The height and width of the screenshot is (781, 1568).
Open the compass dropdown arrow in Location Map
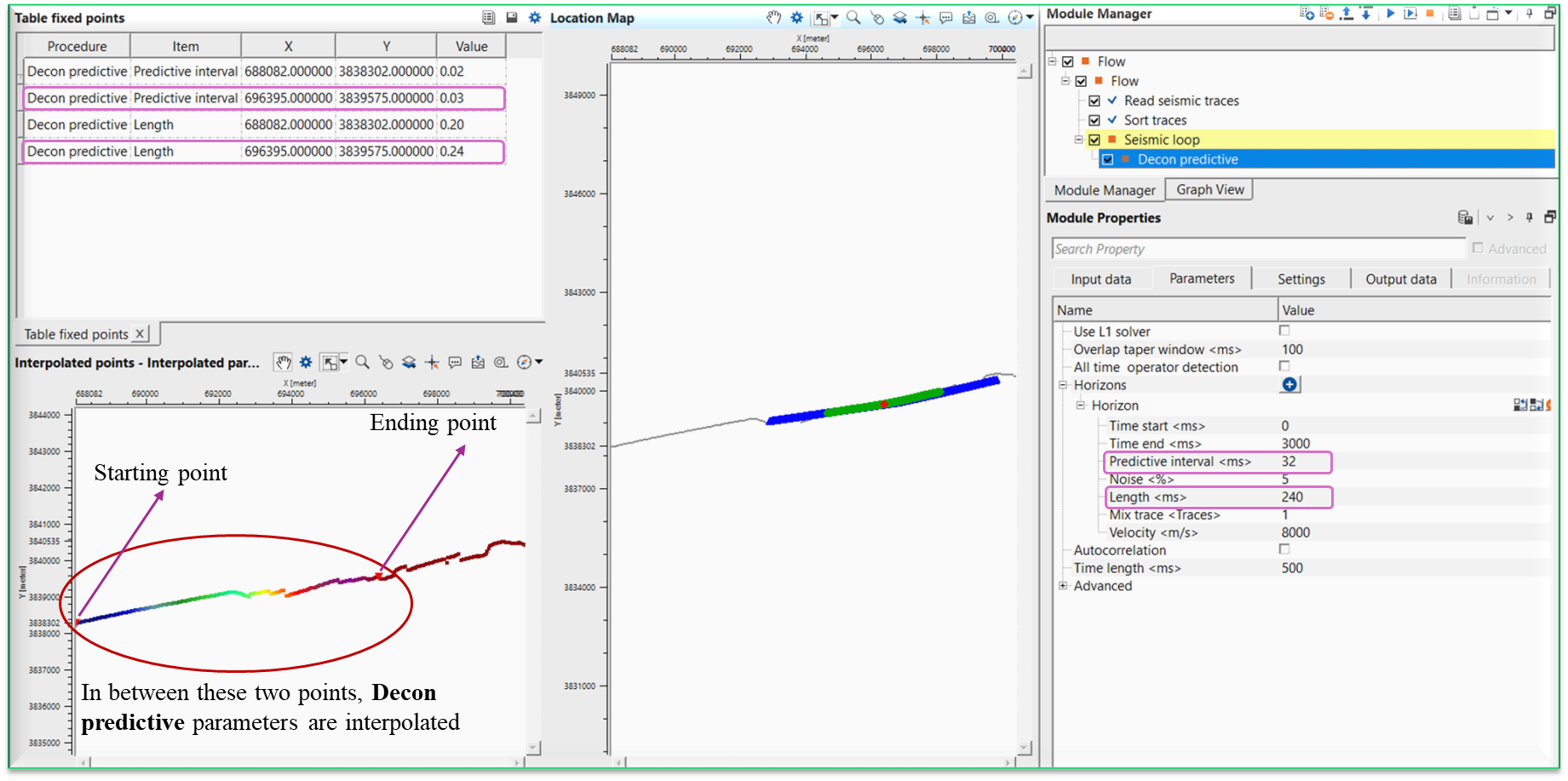pyautogui.click(x=1030, y=18)
